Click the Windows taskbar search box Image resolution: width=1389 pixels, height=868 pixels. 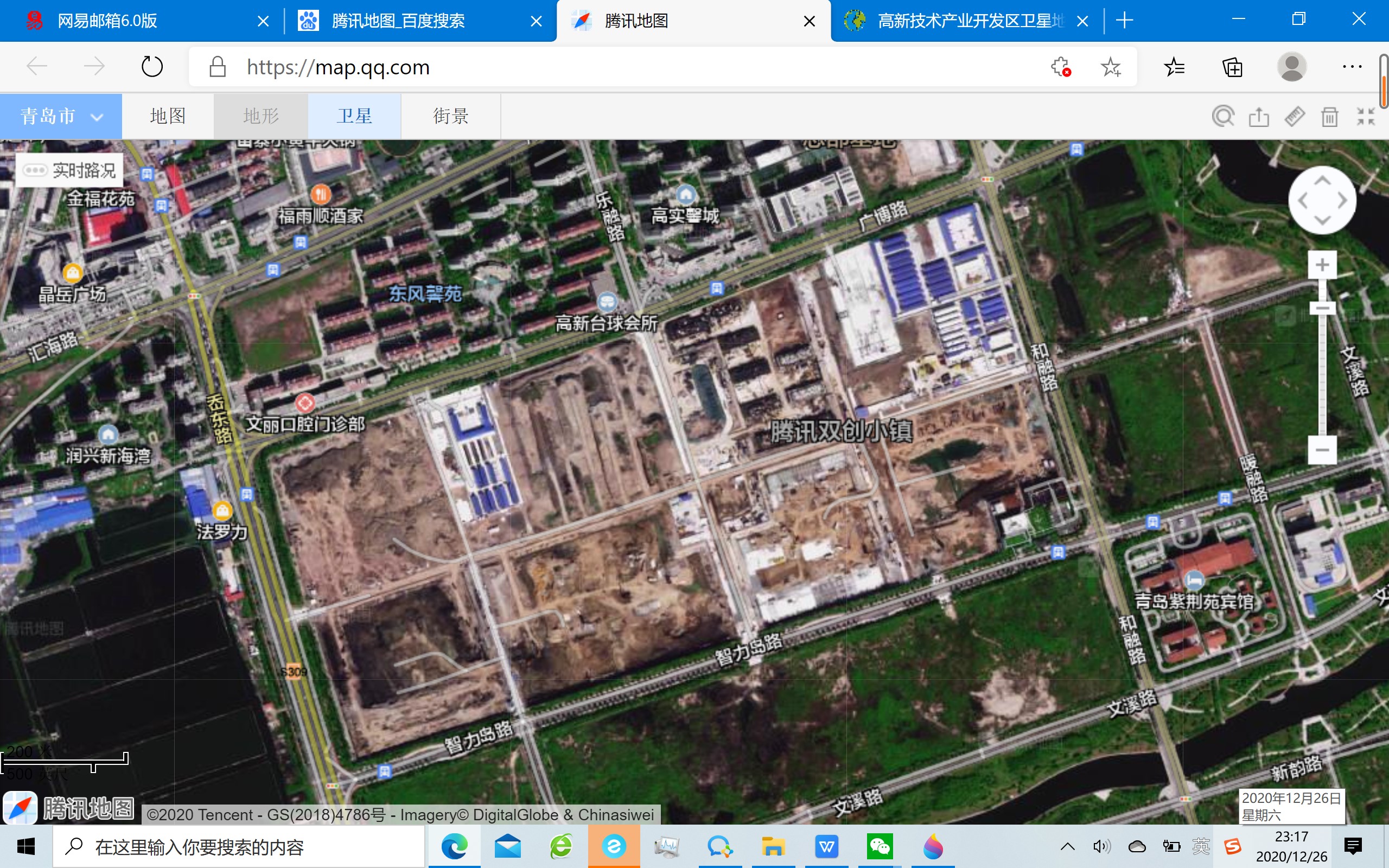(x=239, y=847)
